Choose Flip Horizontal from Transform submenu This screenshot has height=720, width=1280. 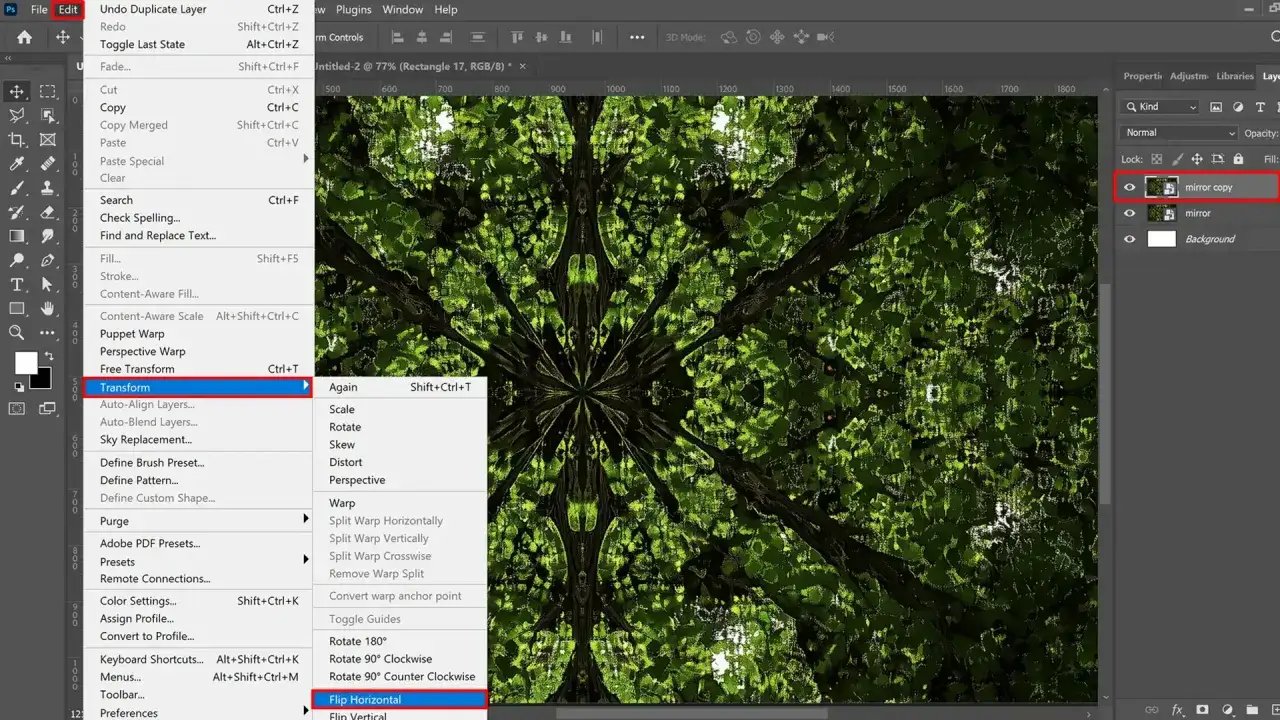coord(400,700)
